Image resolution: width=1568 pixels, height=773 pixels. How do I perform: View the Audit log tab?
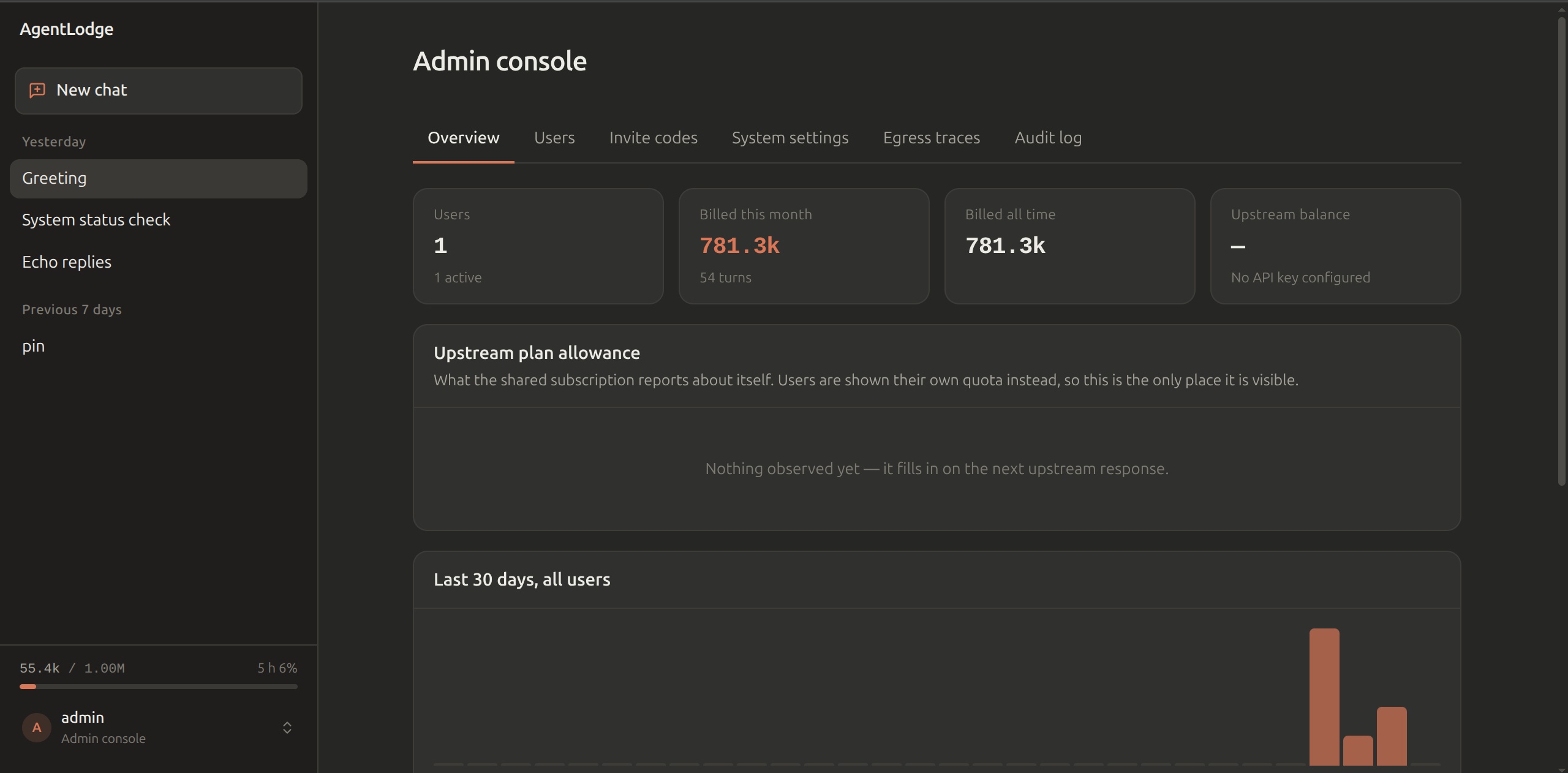tap(1048, 138)
